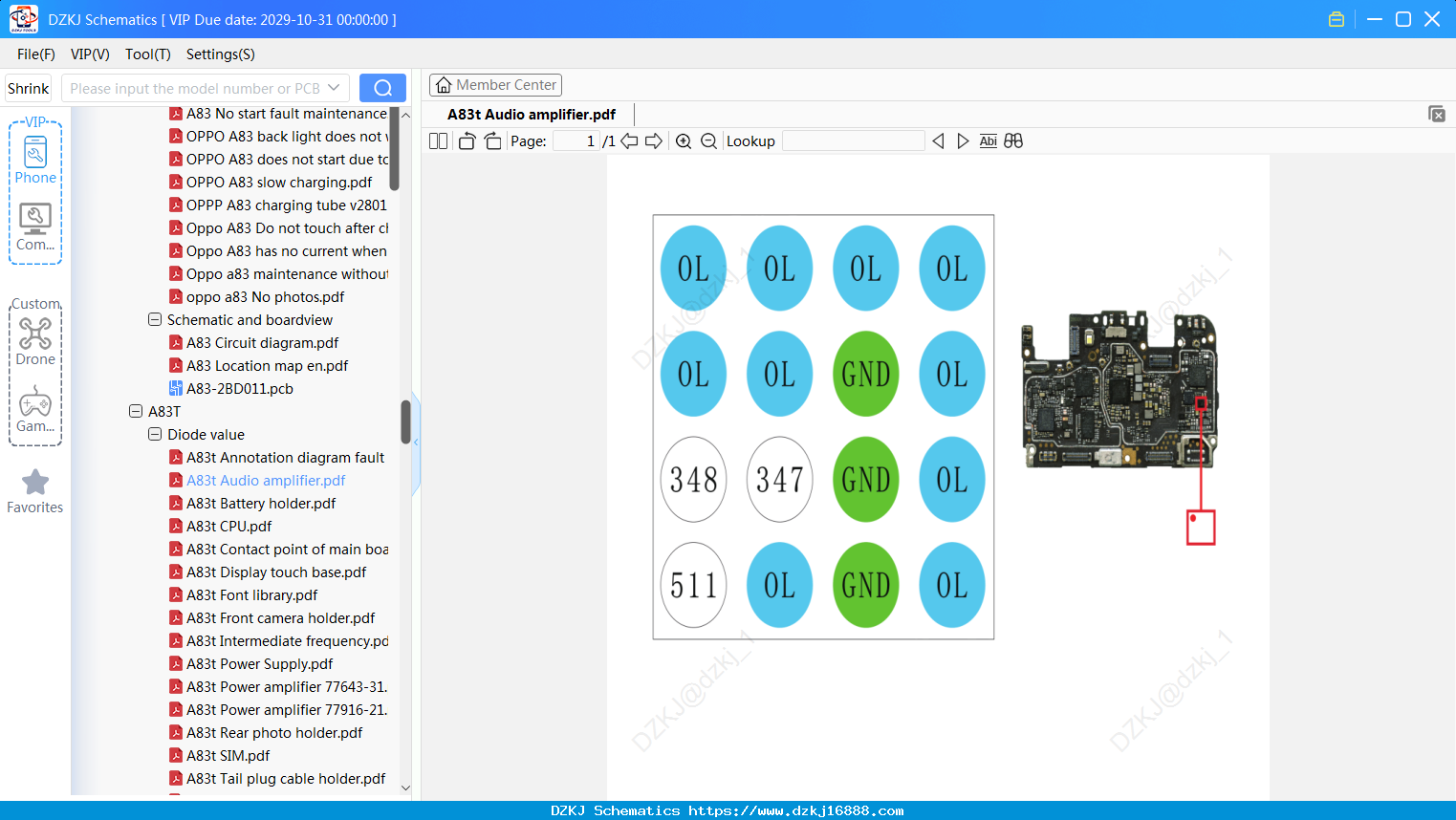Open A83t Intermediate frequency file

(287, 641)
